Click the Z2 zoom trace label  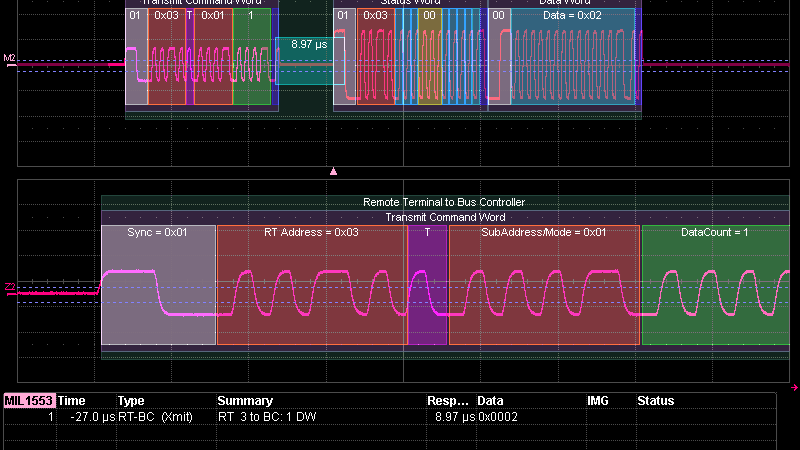point(10,287)
